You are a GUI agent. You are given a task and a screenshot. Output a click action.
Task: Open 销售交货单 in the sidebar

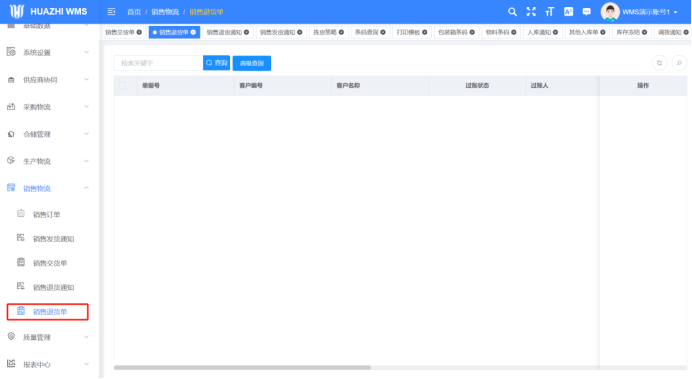(x=50, y=263)
